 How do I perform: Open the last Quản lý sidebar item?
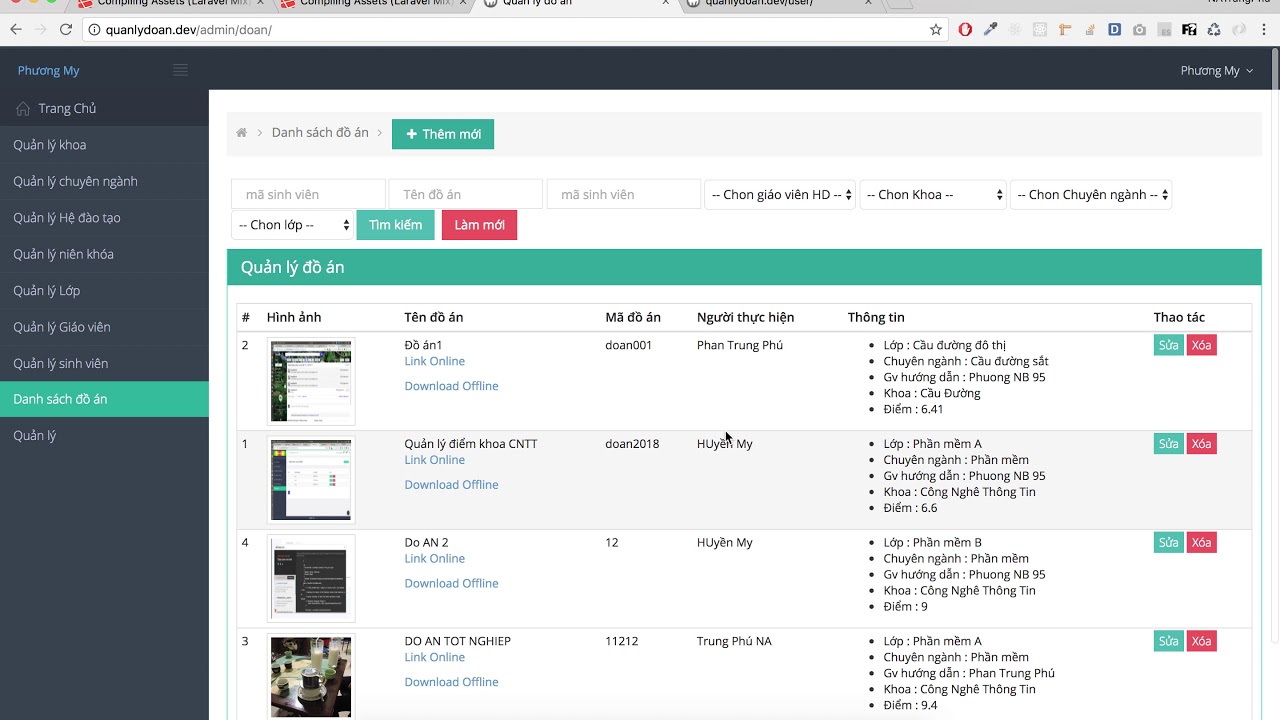[104, 436]
